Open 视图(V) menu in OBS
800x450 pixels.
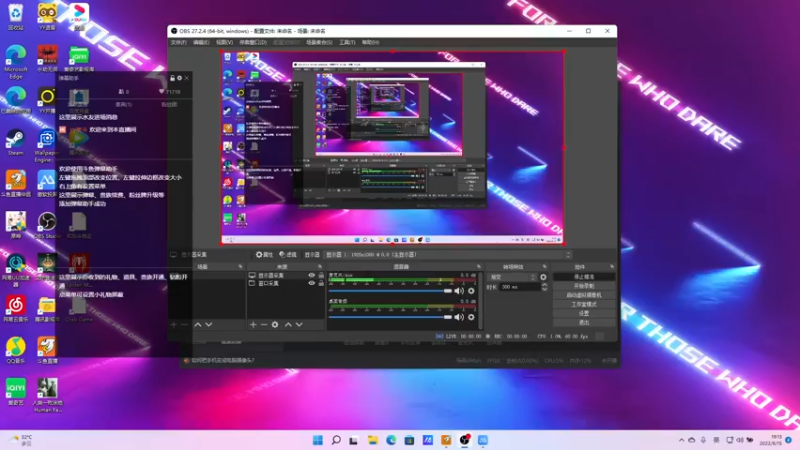224,42
